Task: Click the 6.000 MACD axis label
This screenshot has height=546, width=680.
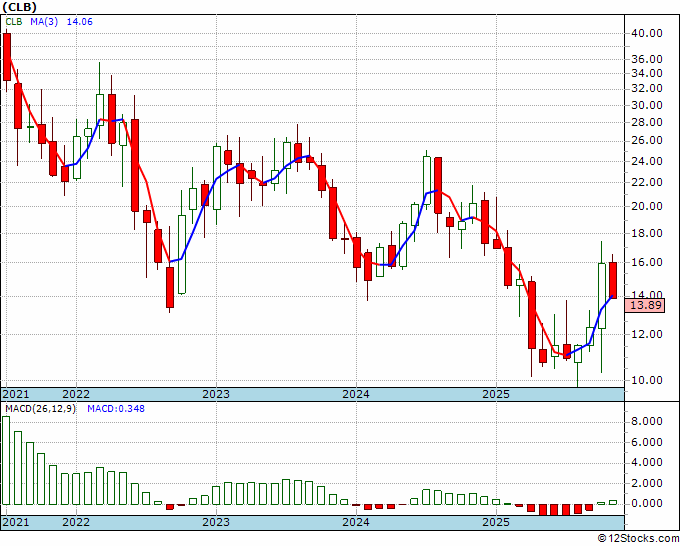Action: coord(646,442)
